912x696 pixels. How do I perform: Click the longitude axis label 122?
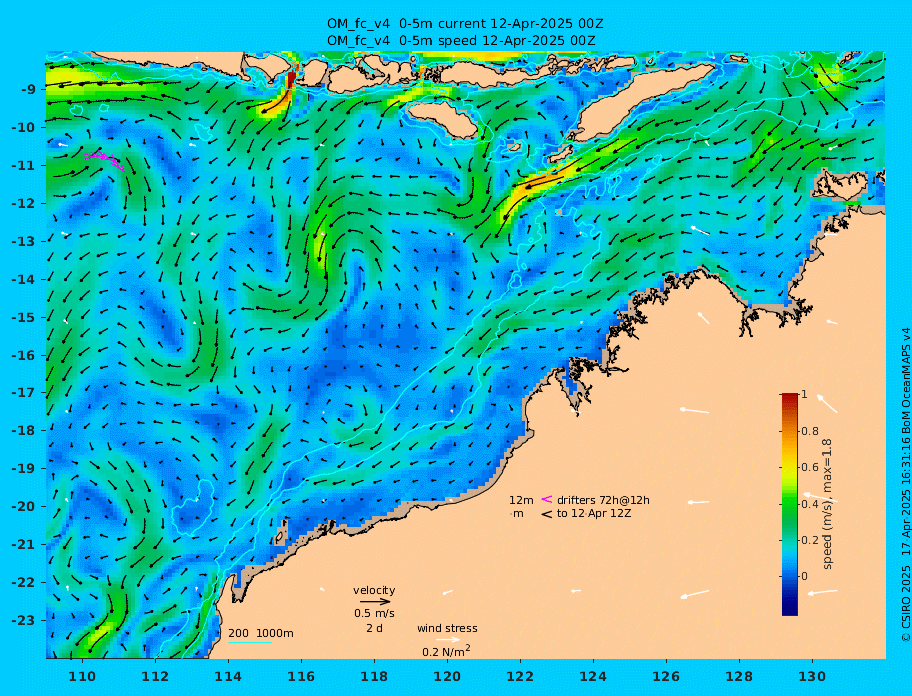point(520,677)
